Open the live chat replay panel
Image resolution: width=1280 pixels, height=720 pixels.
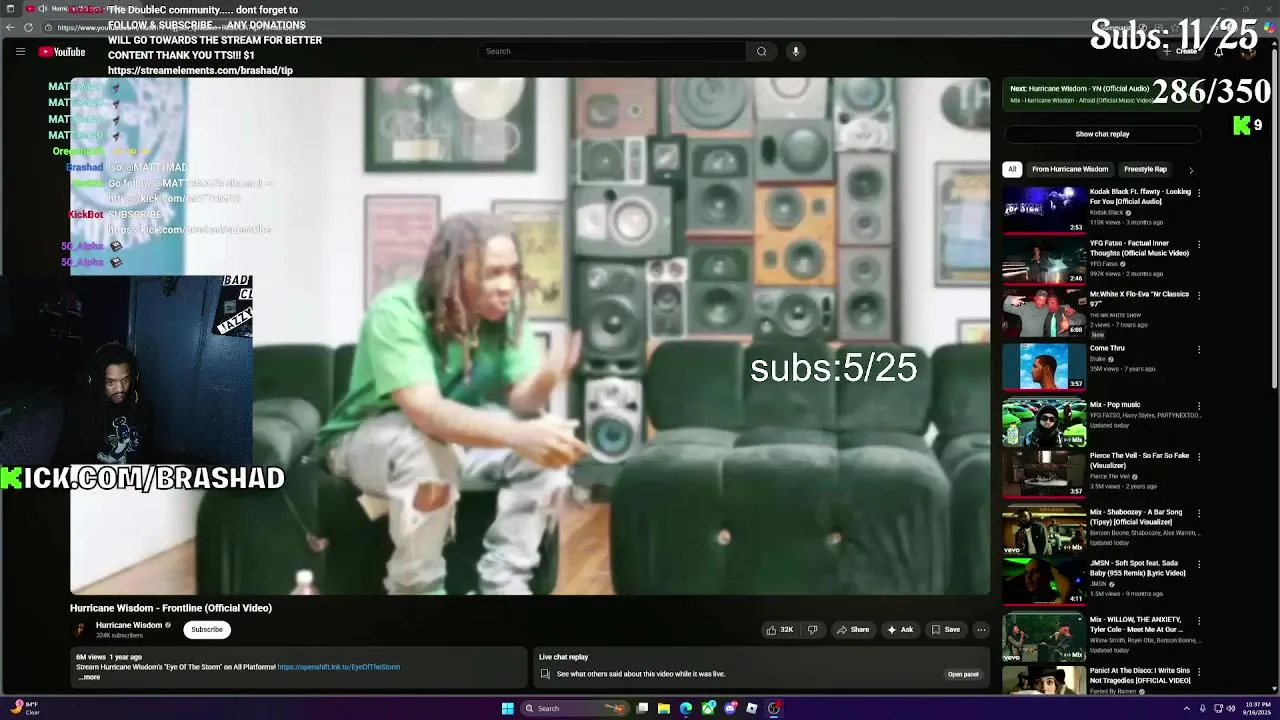coord(963,674)
